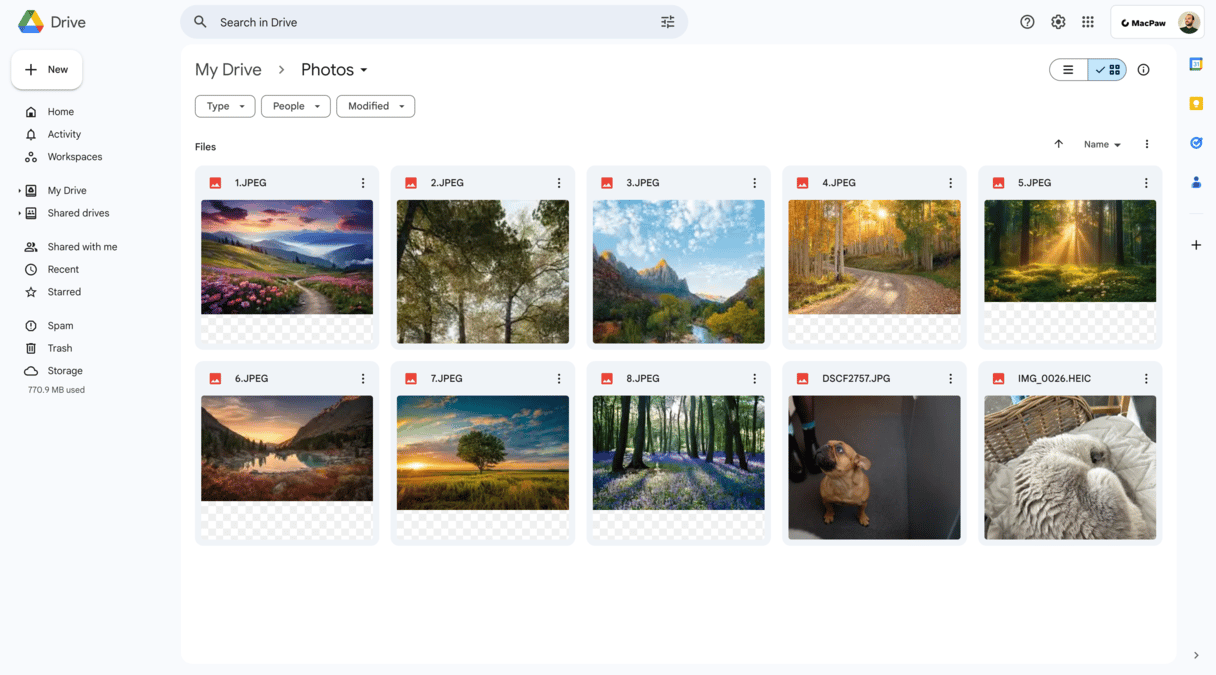
Task: Open the Google apps grid icon
Action: [1088, 22]
